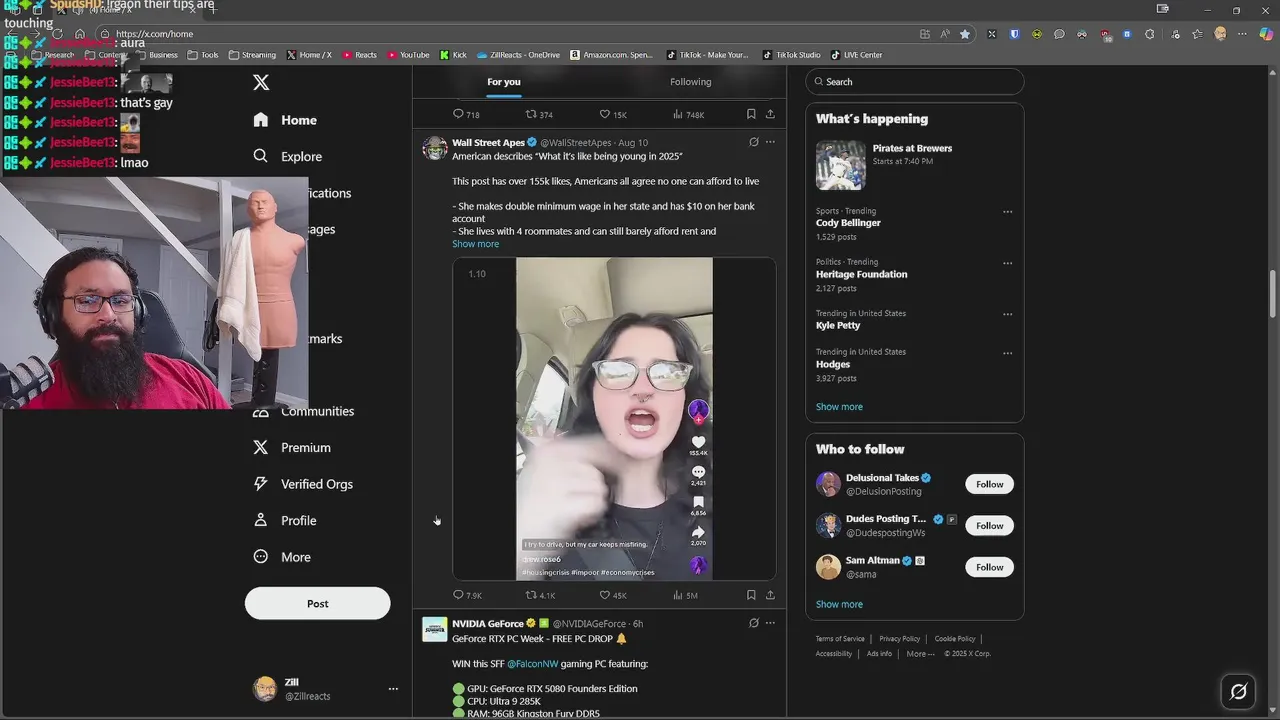Click Wall Street Apes author name

click(488, 143)
